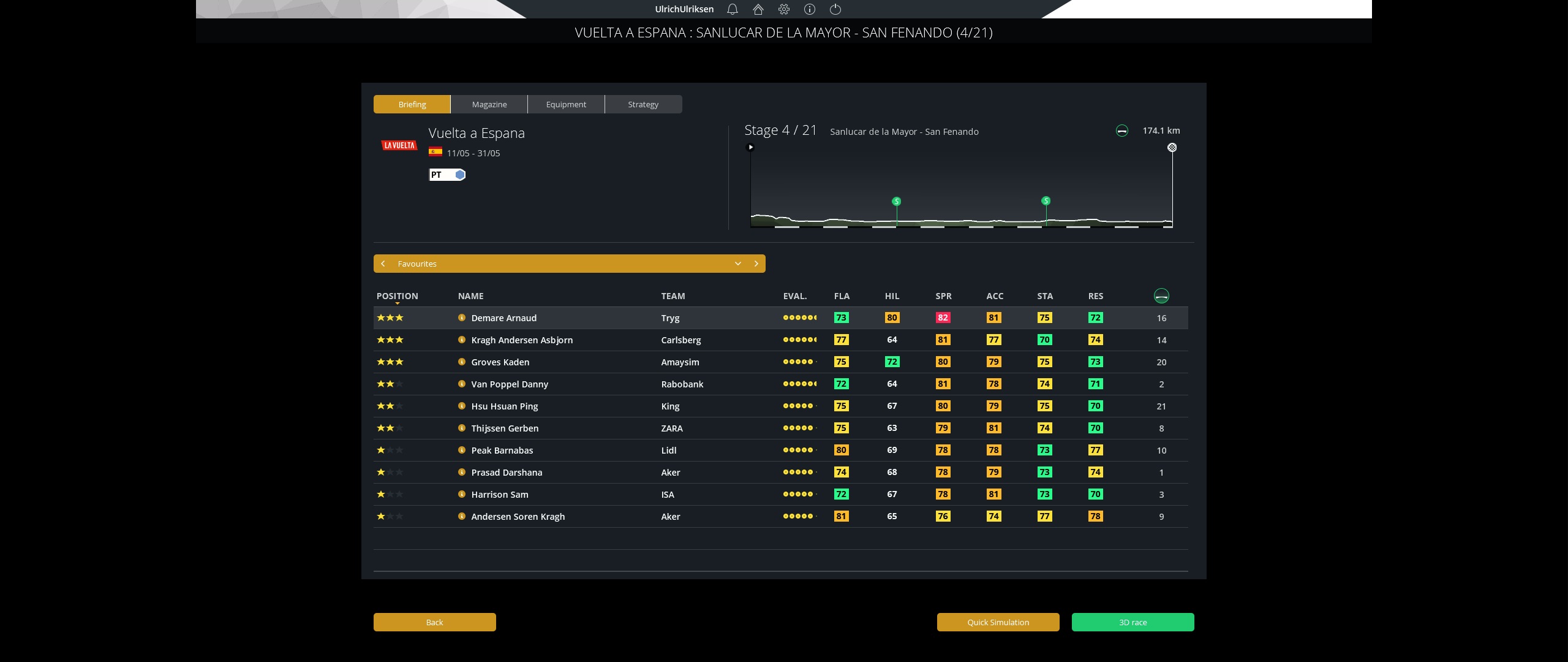Open the information circle icon
This screenshot has width=1568, height=662.
click(x=810, y=9)
